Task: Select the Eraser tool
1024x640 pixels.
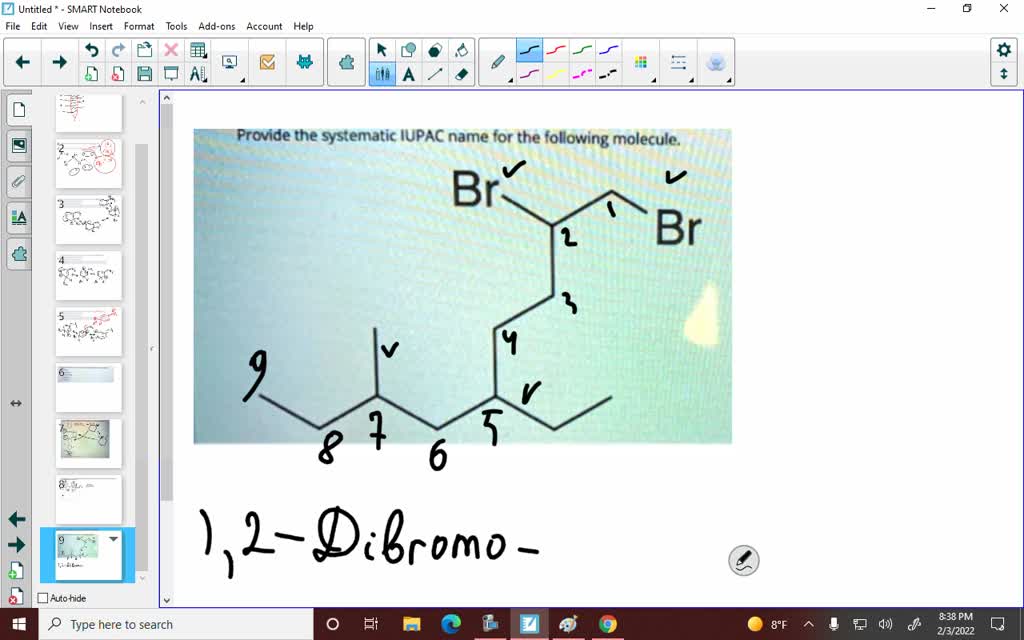Action: coord(462,72)
